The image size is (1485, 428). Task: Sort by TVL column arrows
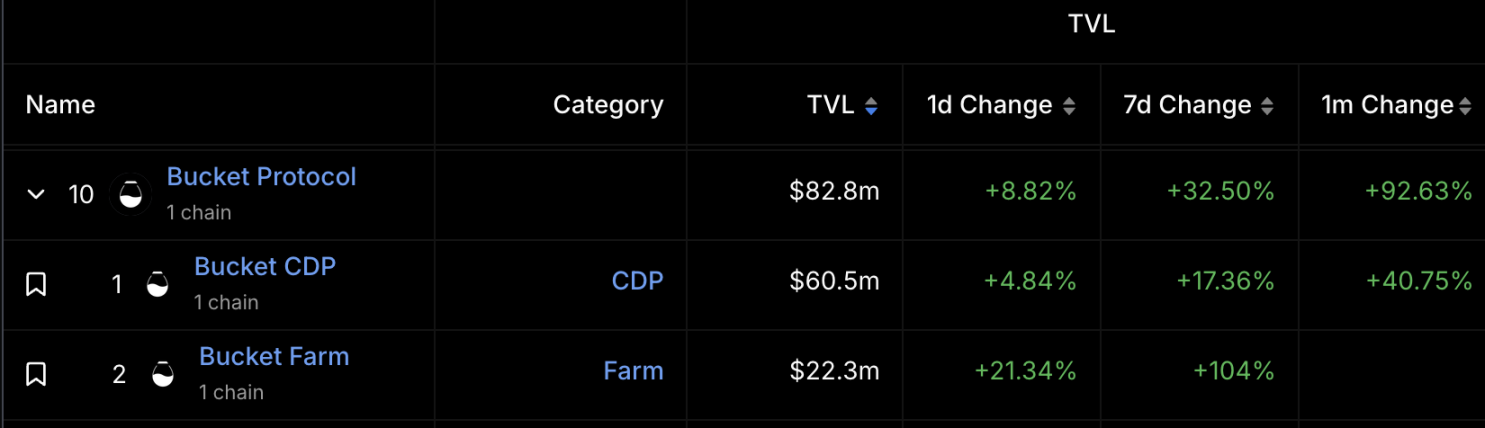click(x=871, y=106)
